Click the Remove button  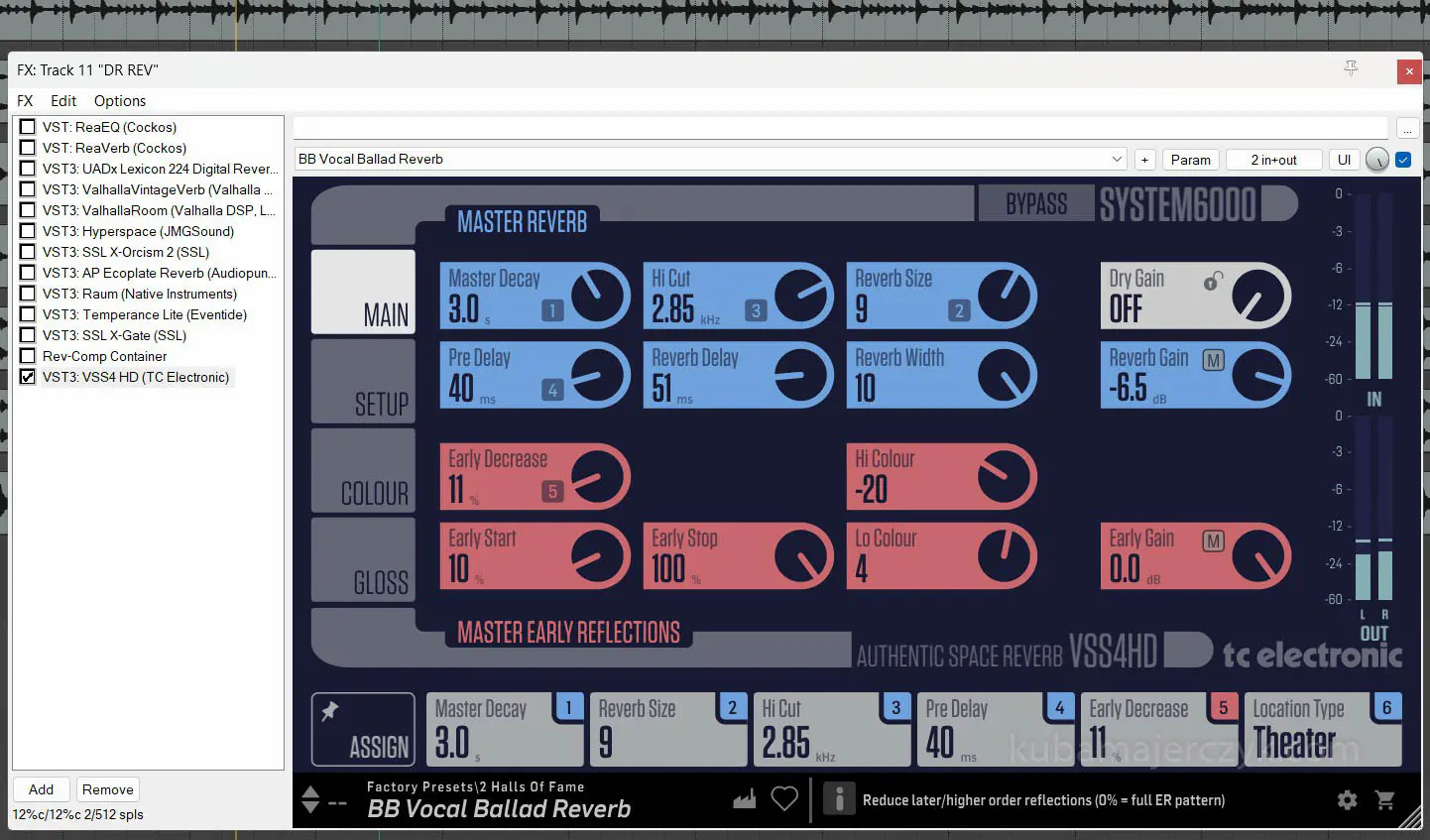pos(108,789)
